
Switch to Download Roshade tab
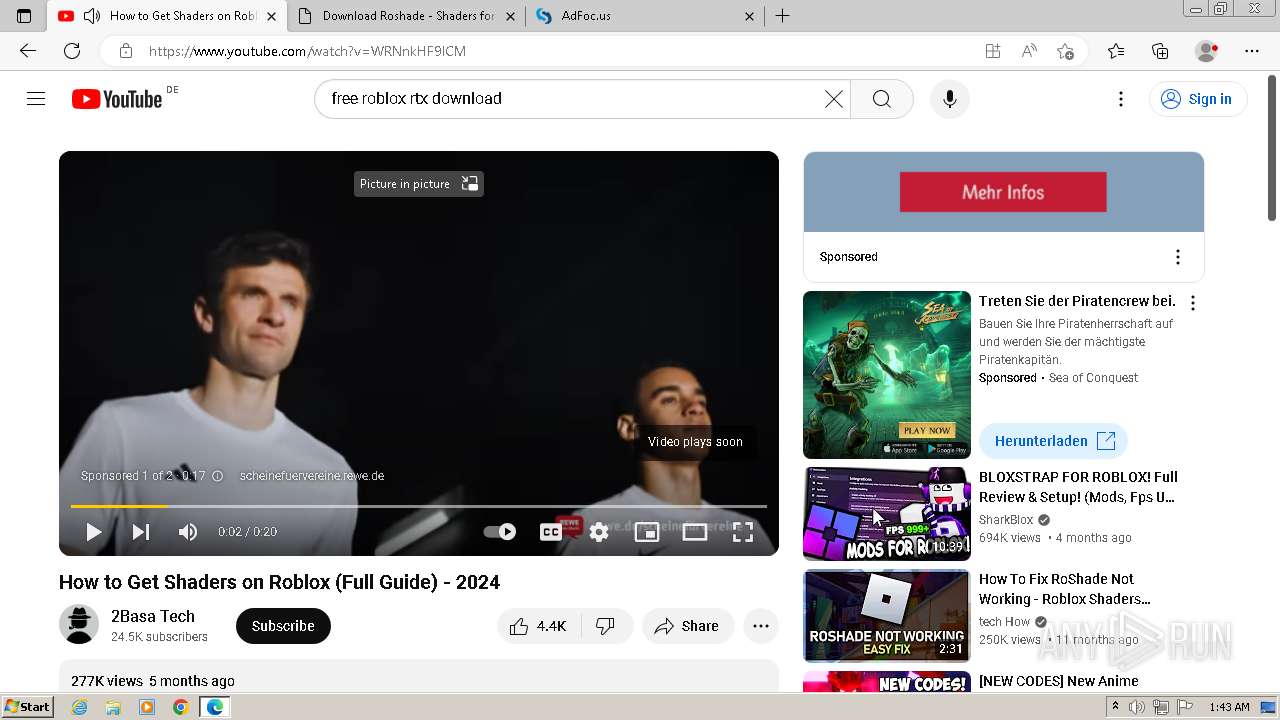coord(408,16)
